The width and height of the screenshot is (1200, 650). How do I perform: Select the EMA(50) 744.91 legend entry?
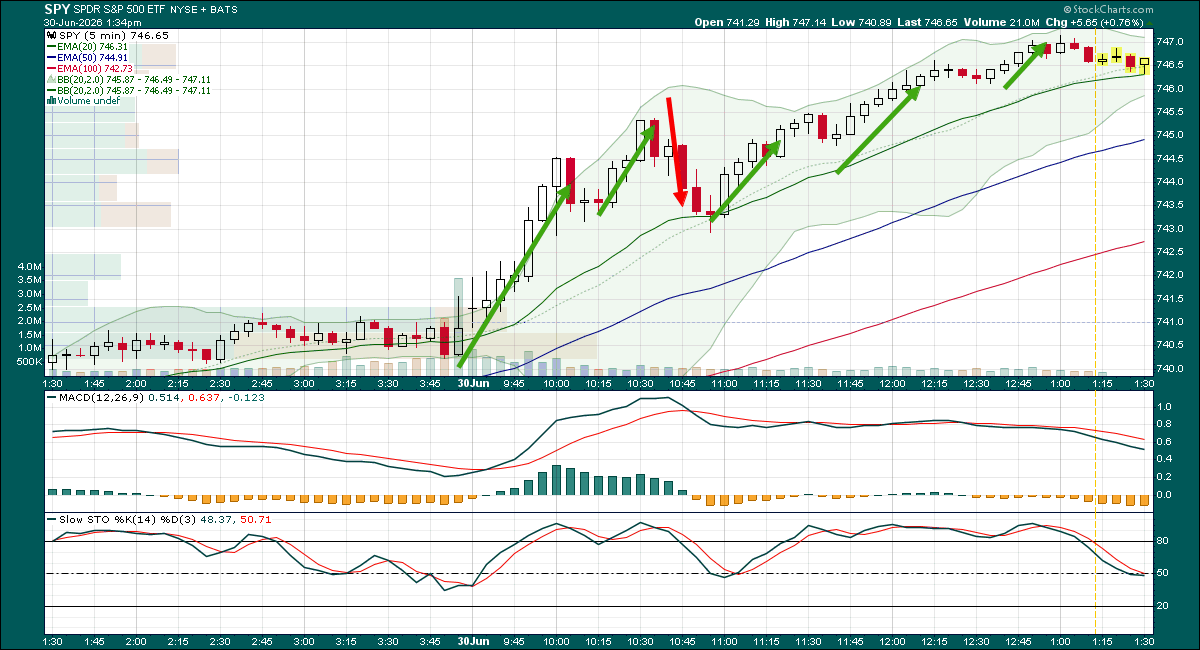pyautogui.click(x=89, y=57)
